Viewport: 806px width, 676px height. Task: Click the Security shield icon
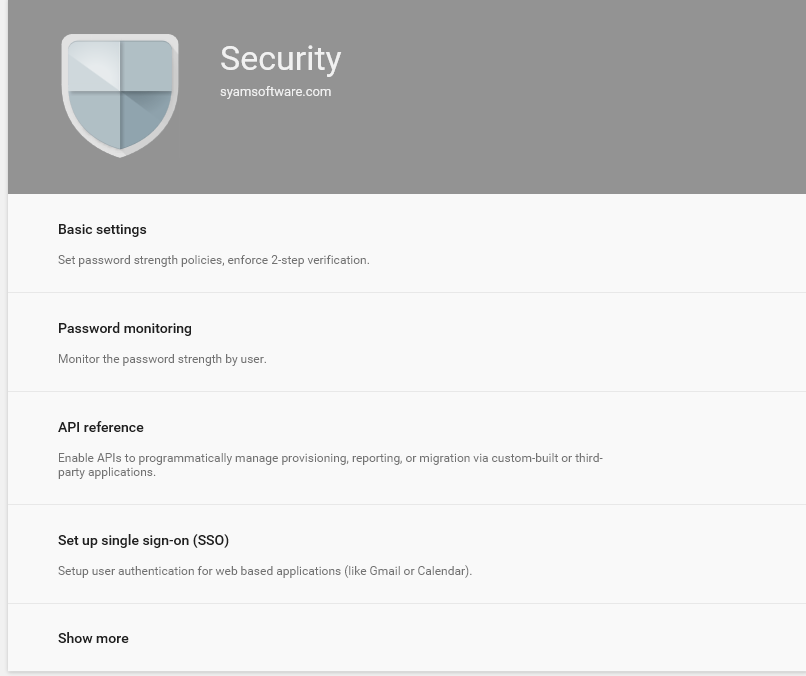(120, 95)
